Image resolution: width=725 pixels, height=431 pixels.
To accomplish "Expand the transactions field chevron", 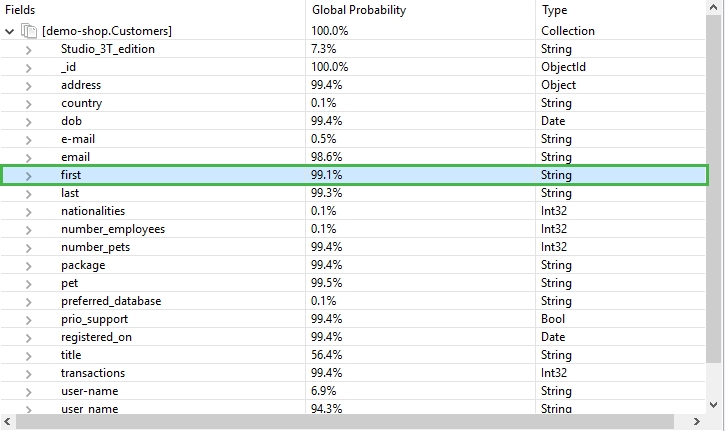I will pos(29,374).
